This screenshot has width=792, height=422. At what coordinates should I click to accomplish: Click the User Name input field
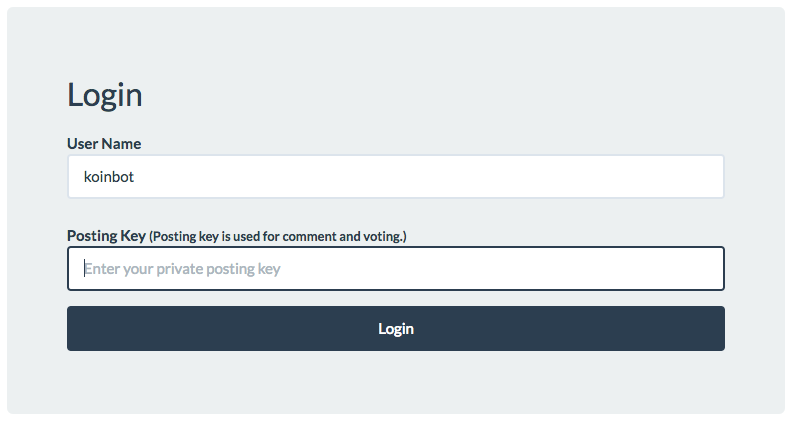pos(395,177)
